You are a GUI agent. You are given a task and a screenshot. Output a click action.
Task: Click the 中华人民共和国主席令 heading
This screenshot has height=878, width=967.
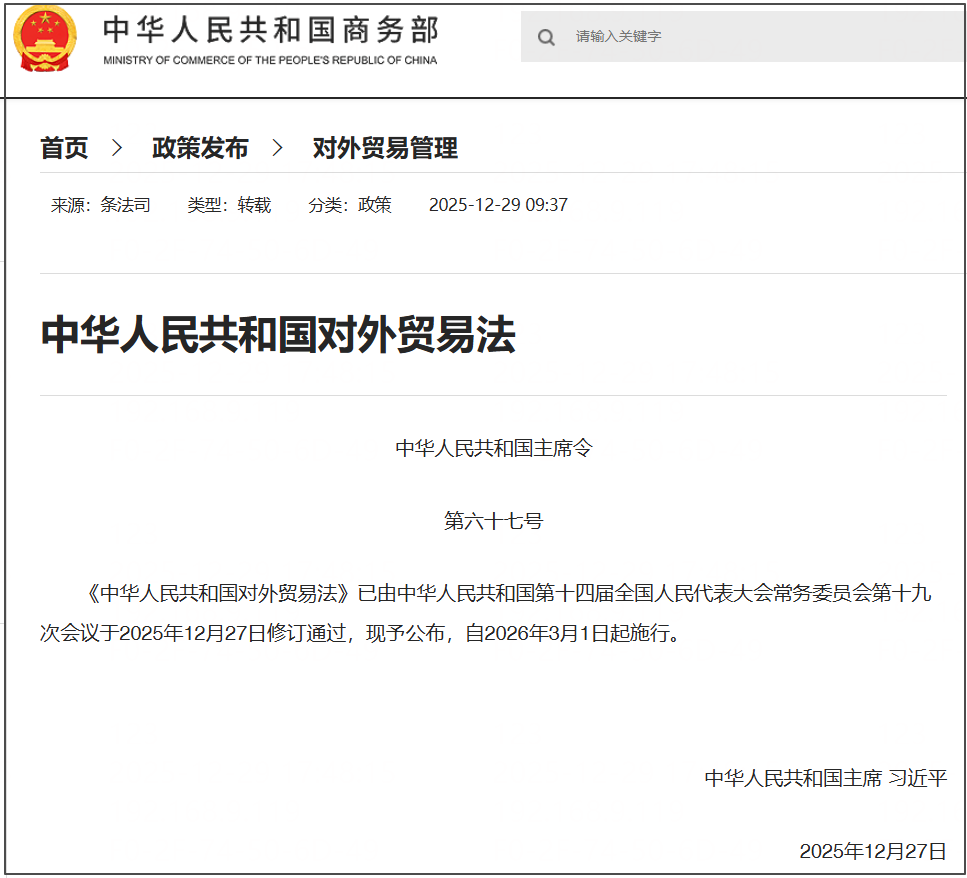pyautogui.click(x=494, y=448)
